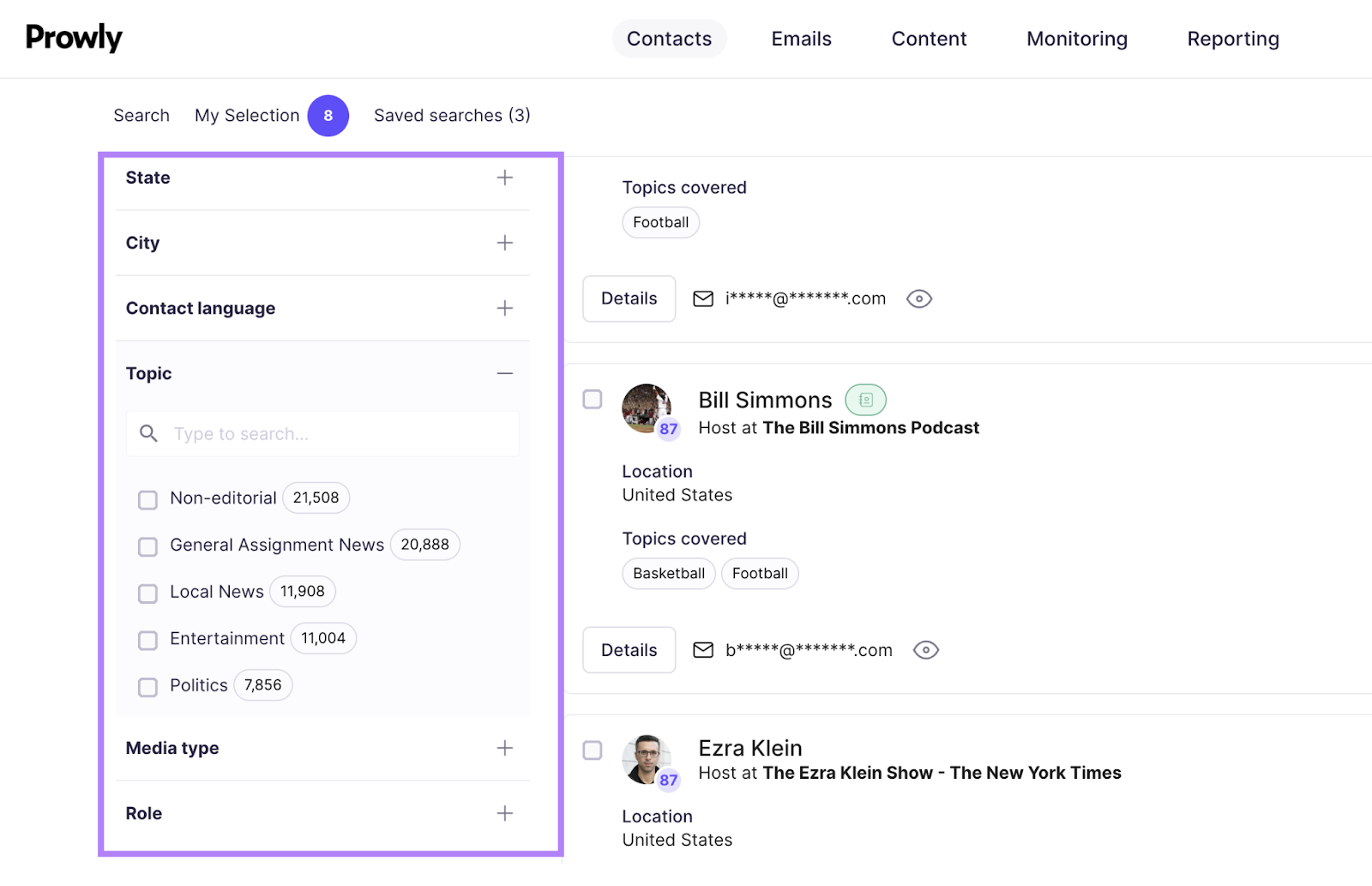Enable the Non-editorial topic checkbox
1372x886 pixels.
(x=147, y=499)
